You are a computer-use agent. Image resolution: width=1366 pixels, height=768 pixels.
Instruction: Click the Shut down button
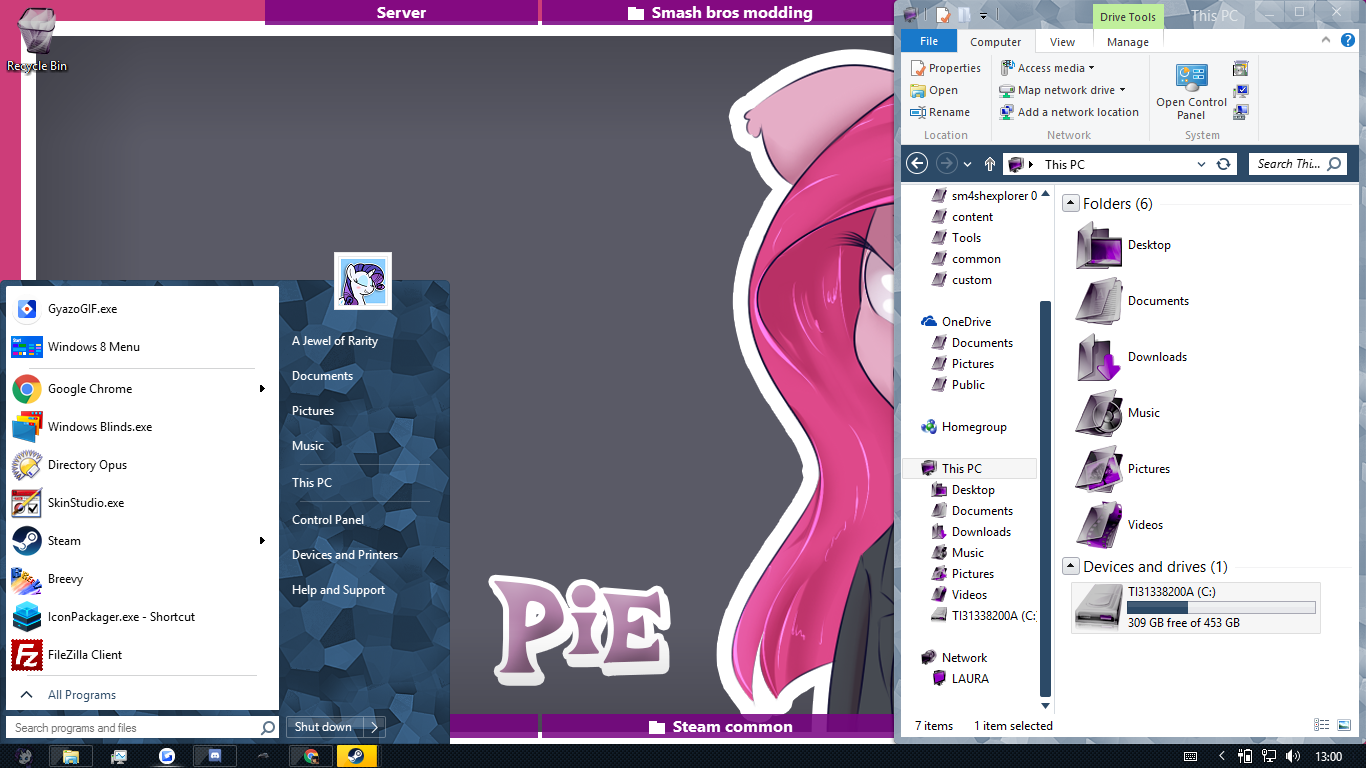324,727
